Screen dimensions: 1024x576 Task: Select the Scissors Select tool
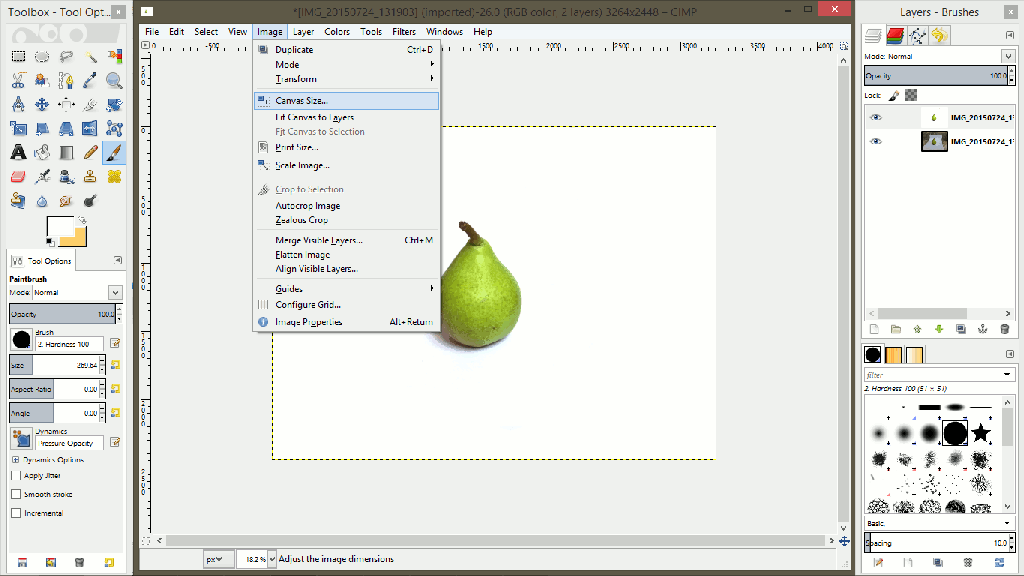tap(18, 81)
